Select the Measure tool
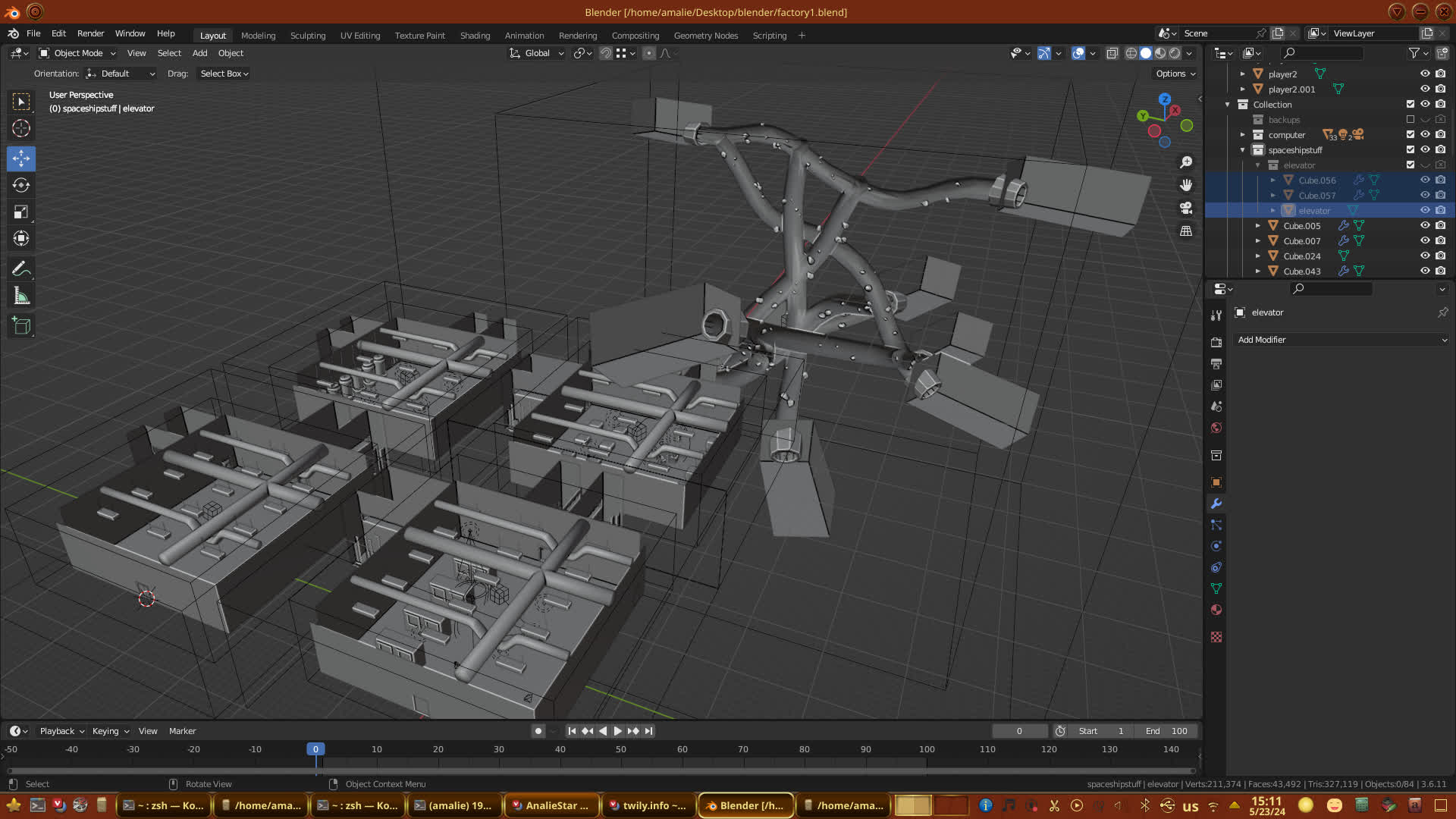The height and width of the screenshot is (819, 1456). (21, 297)
